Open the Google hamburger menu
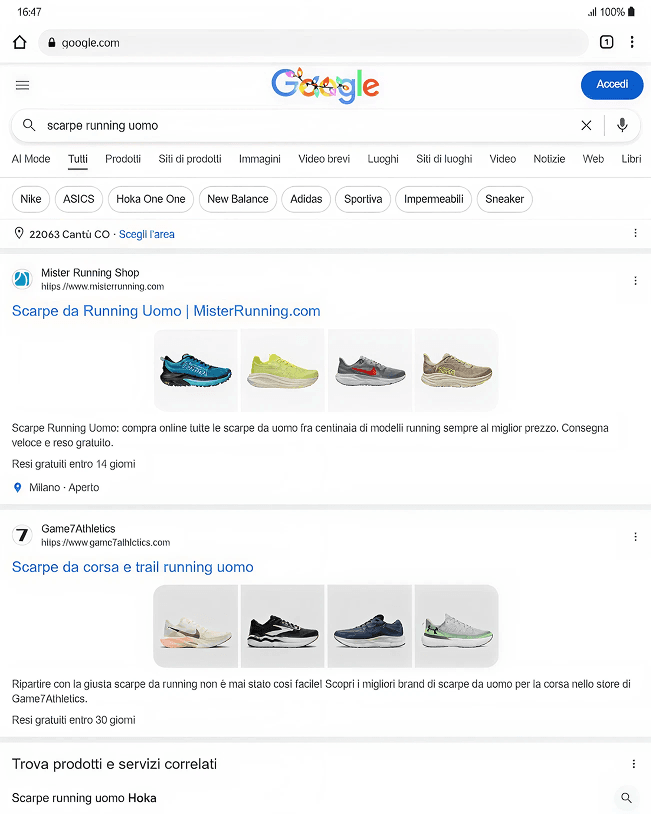This screenshot has width=651, height=814. click(22, 85)
